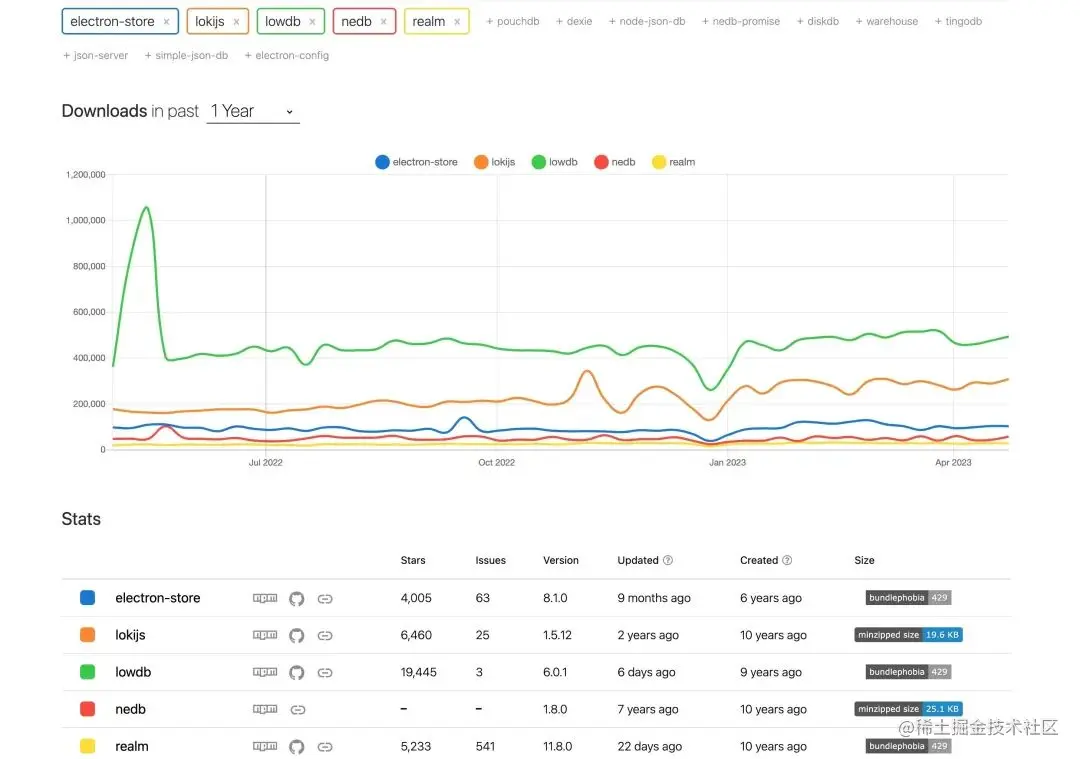Toggle lowdb series in chart legend

click(x=554, y=162)
